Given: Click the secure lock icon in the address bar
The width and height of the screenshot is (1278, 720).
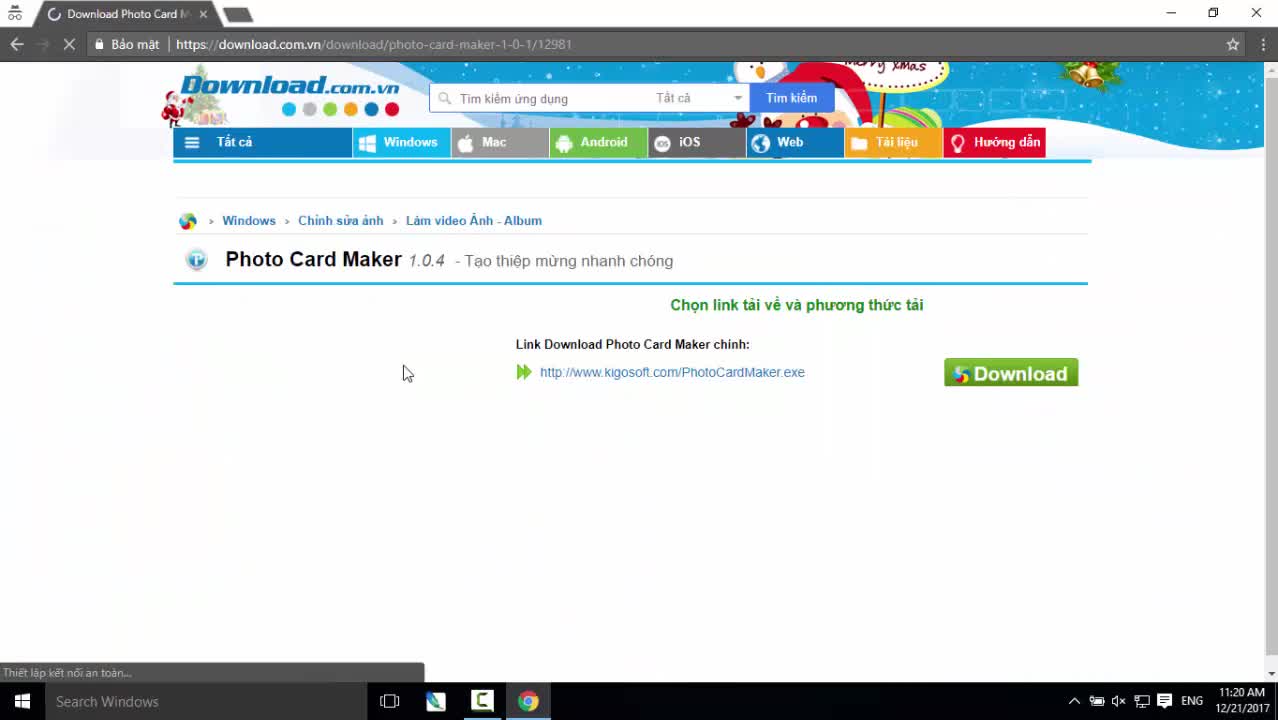Looking at the screenshot, I should click(99, 44).
